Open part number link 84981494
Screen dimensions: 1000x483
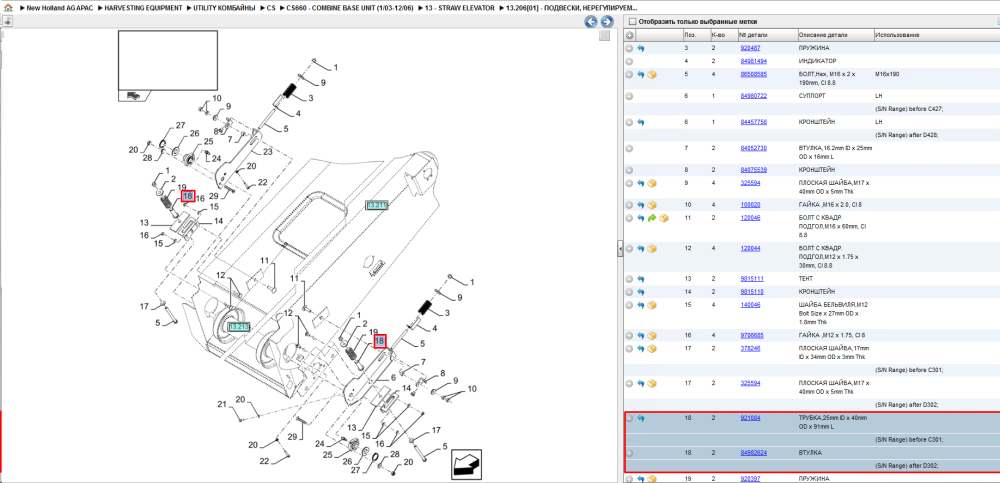(753, 61)
